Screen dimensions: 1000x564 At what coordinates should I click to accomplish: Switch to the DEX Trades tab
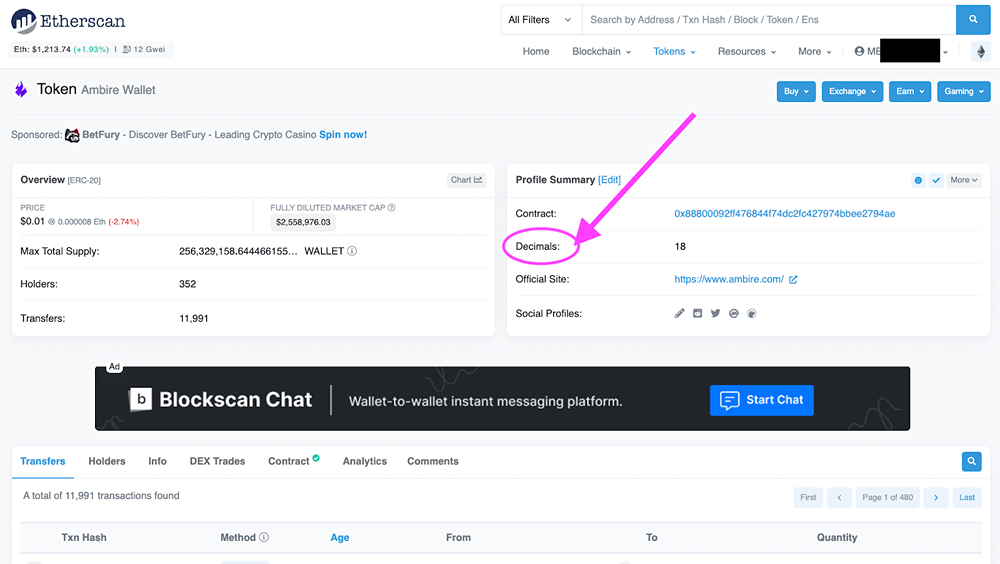click(x=217, y=461)
